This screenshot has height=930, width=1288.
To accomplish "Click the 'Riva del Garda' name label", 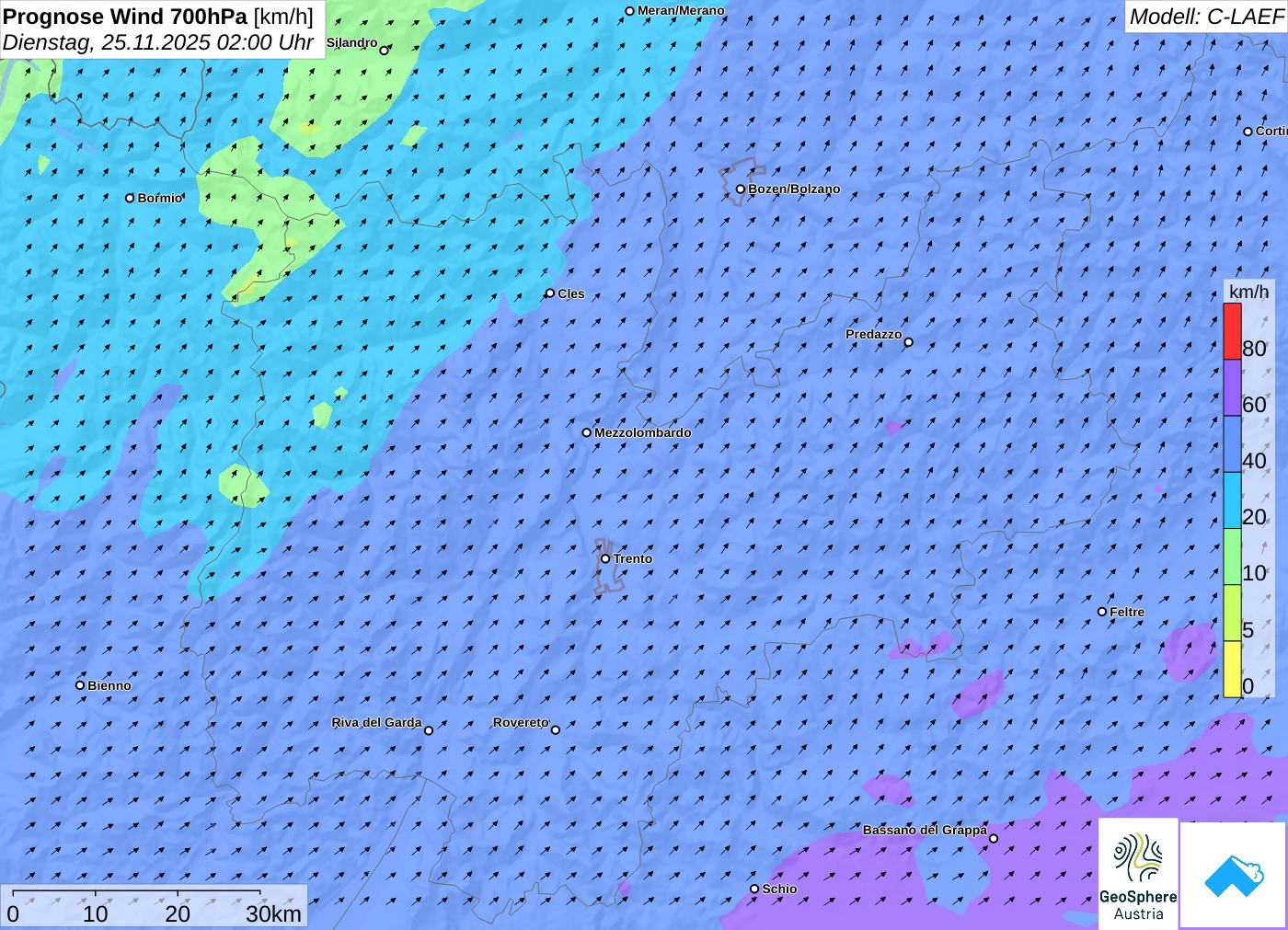I will coord(377,722).
